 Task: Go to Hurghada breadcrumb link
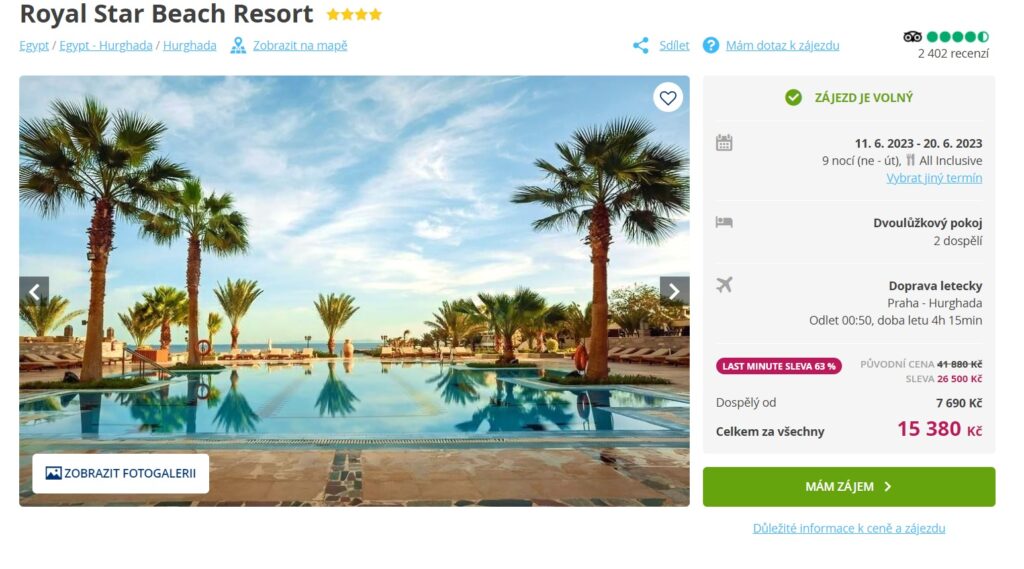189,46
